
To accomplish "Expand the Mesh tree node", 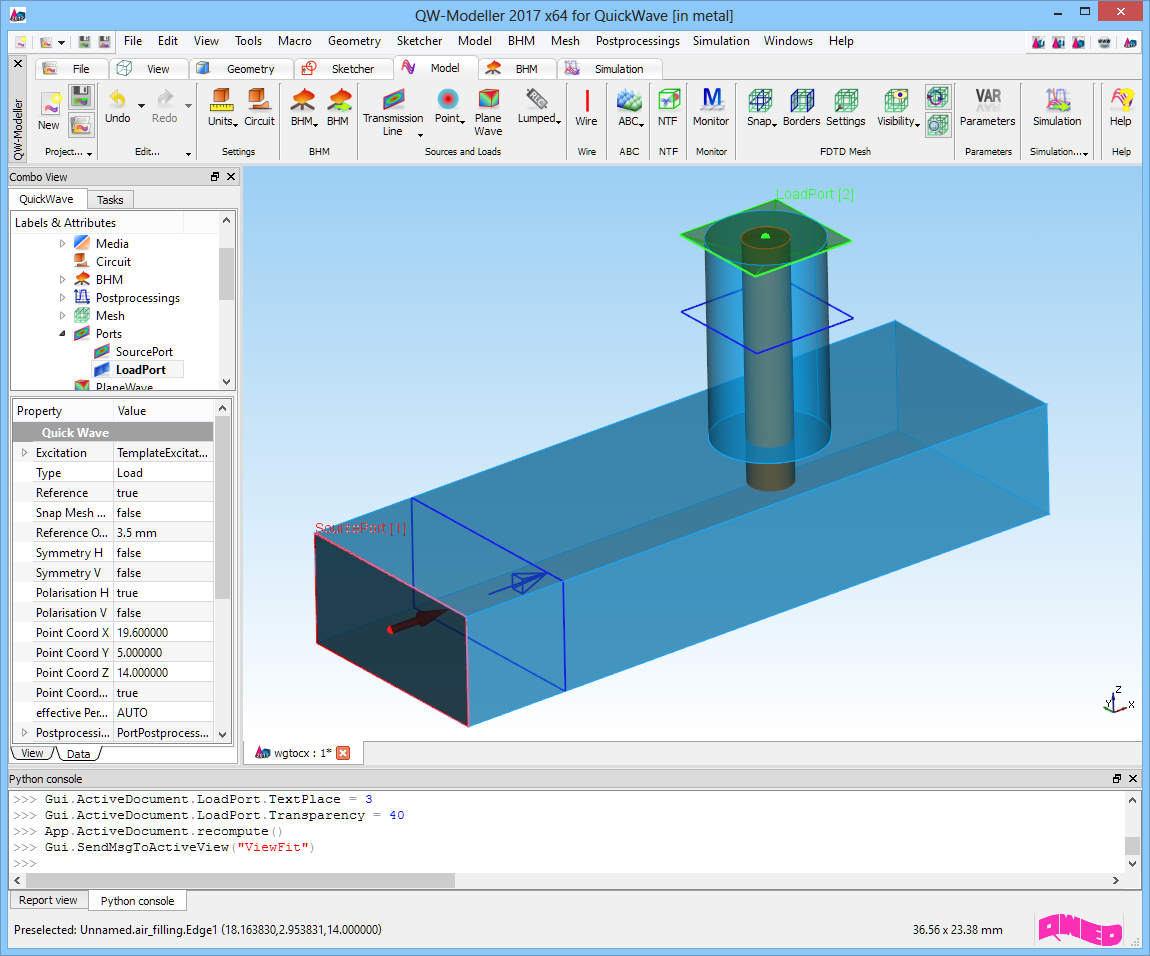I will tap(62, 315).
